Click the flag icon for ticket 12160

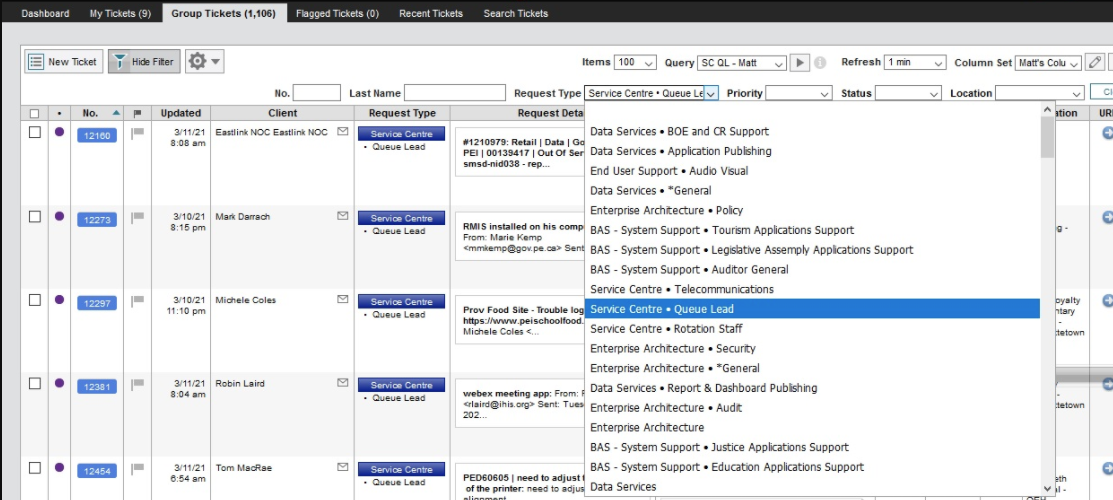click(138, 132)
